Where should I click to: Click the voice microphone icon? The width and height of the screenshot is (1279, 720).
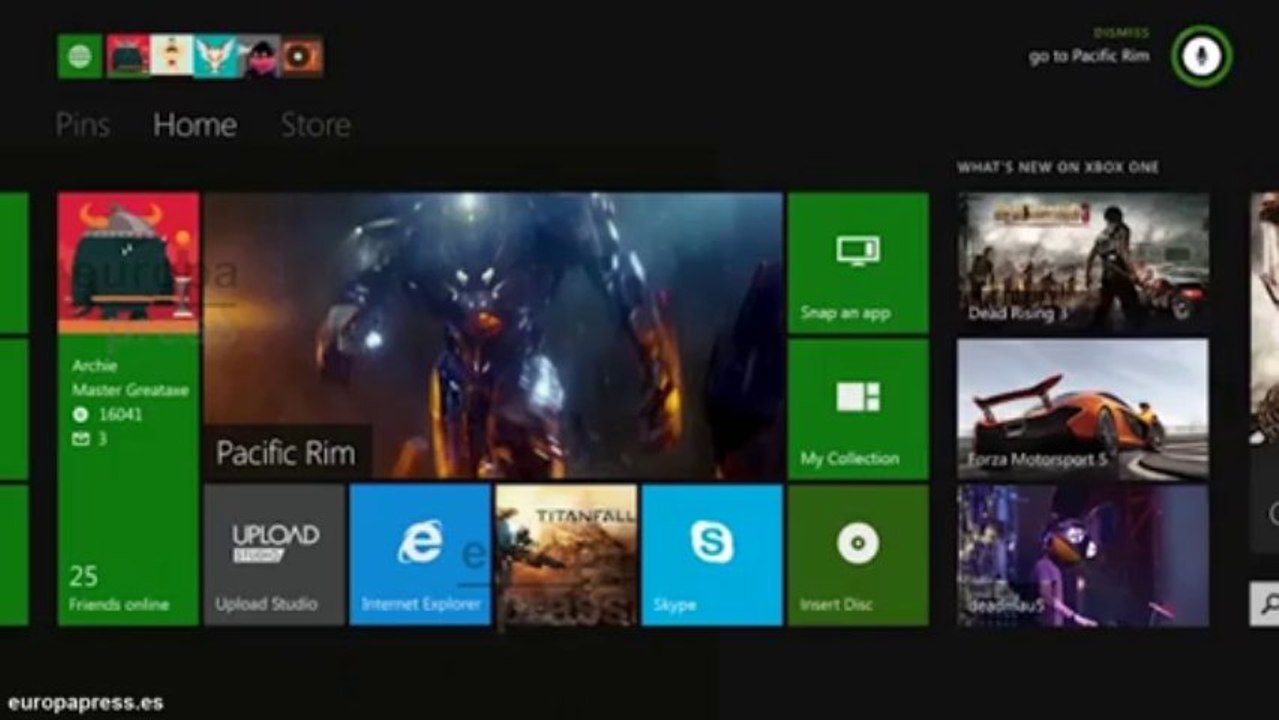click(1201, 56)
